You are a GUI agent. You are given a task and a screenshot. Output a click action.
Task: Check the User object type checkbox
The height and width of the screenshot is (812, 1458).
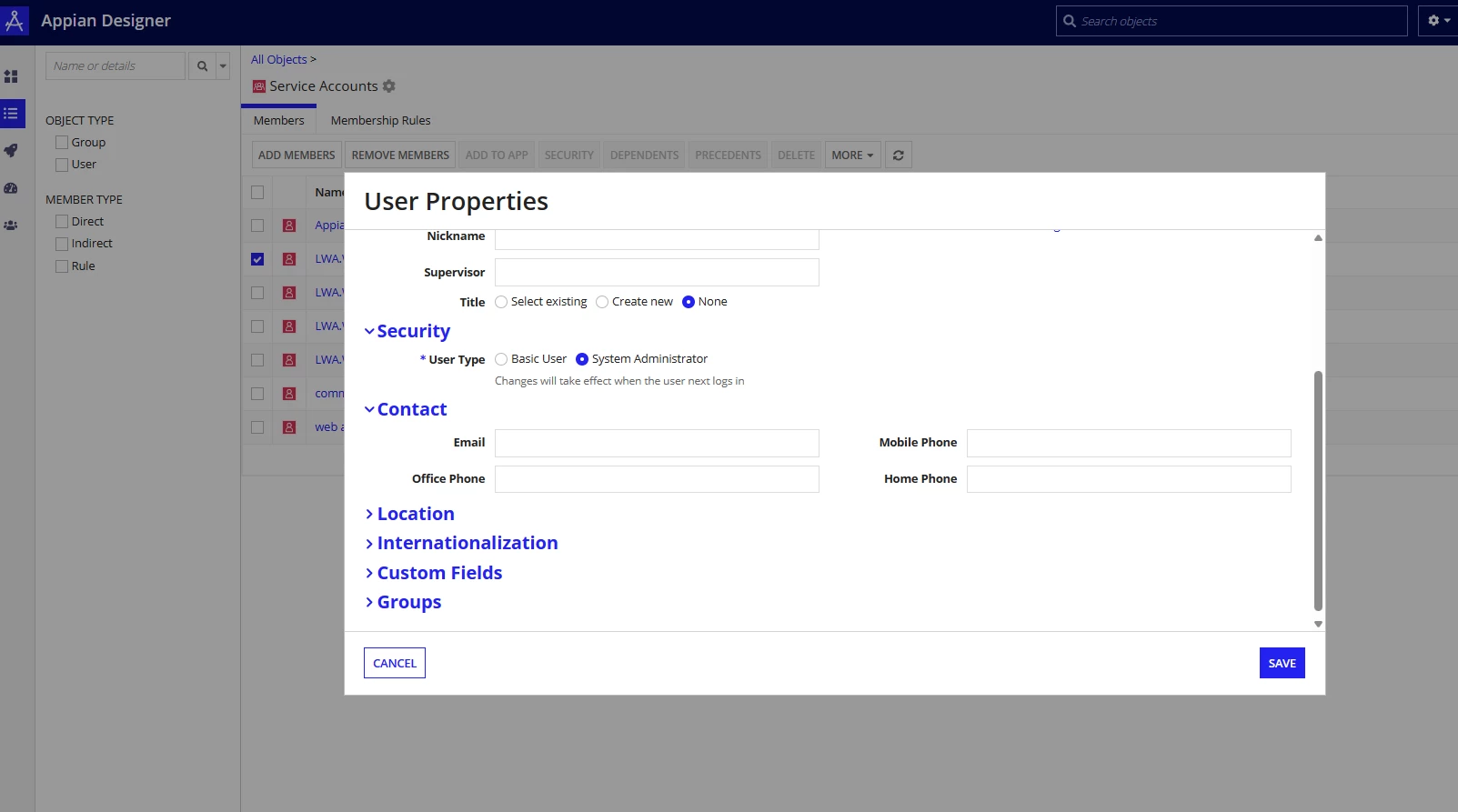62,165
